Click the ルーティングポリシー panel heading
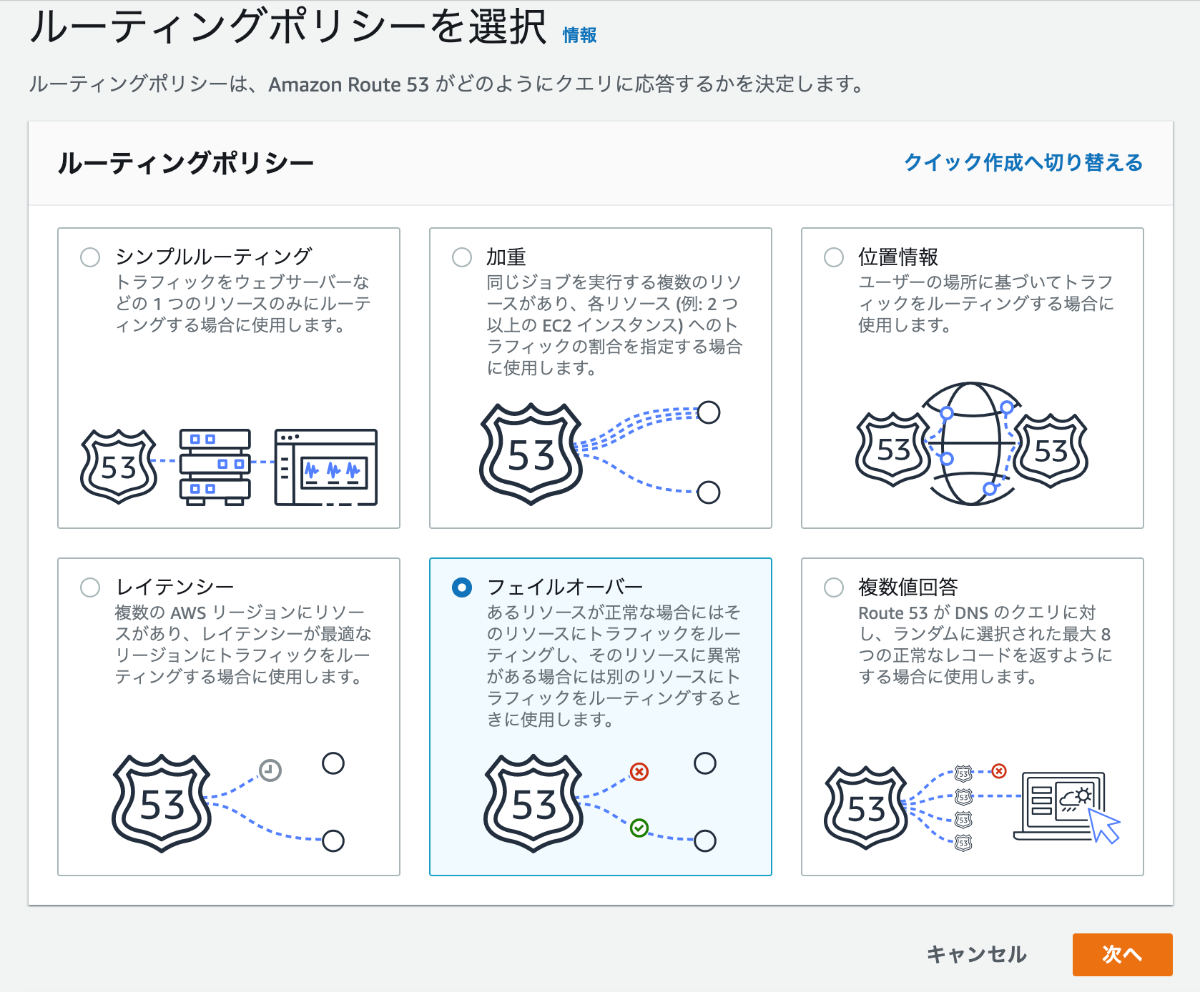The image size is (1200, 992). click(186, 163)
